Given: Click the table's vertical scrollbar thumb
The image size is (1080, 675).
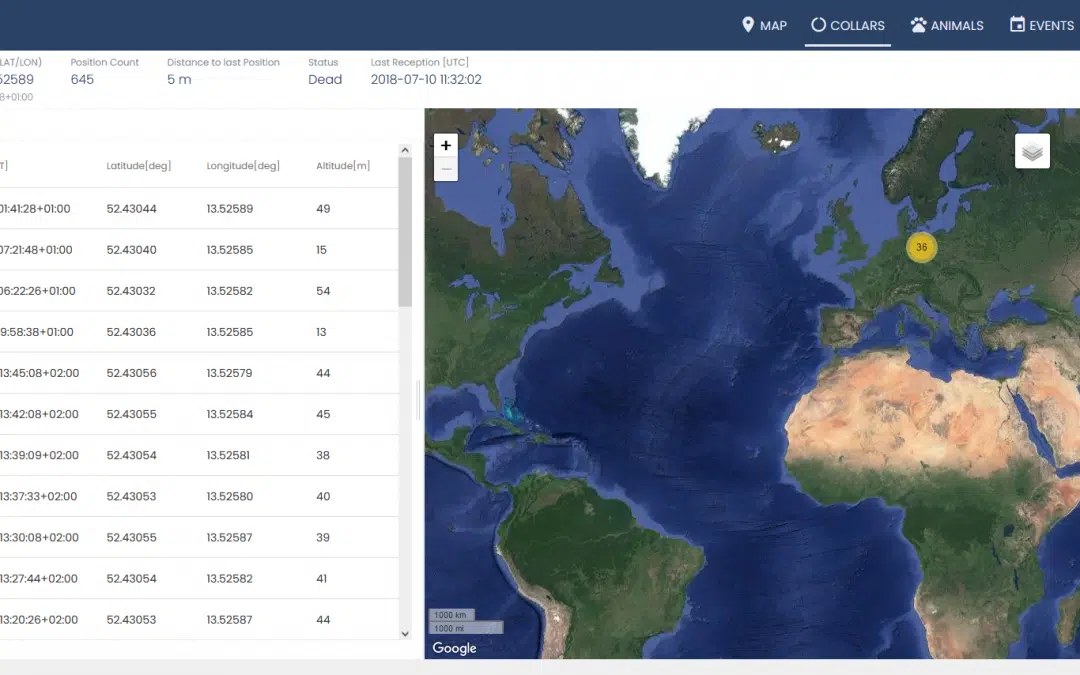Looking at the screenshot, I should [x=405, y=230].
